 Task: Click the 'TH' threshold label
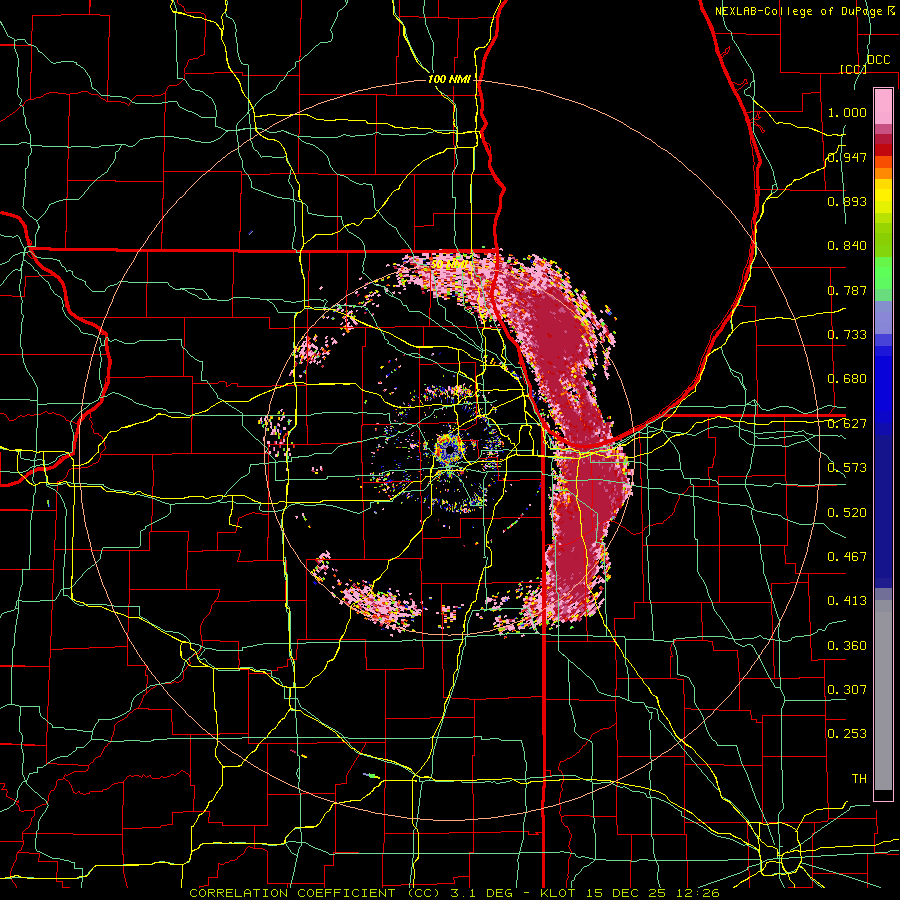coord(859,779)
